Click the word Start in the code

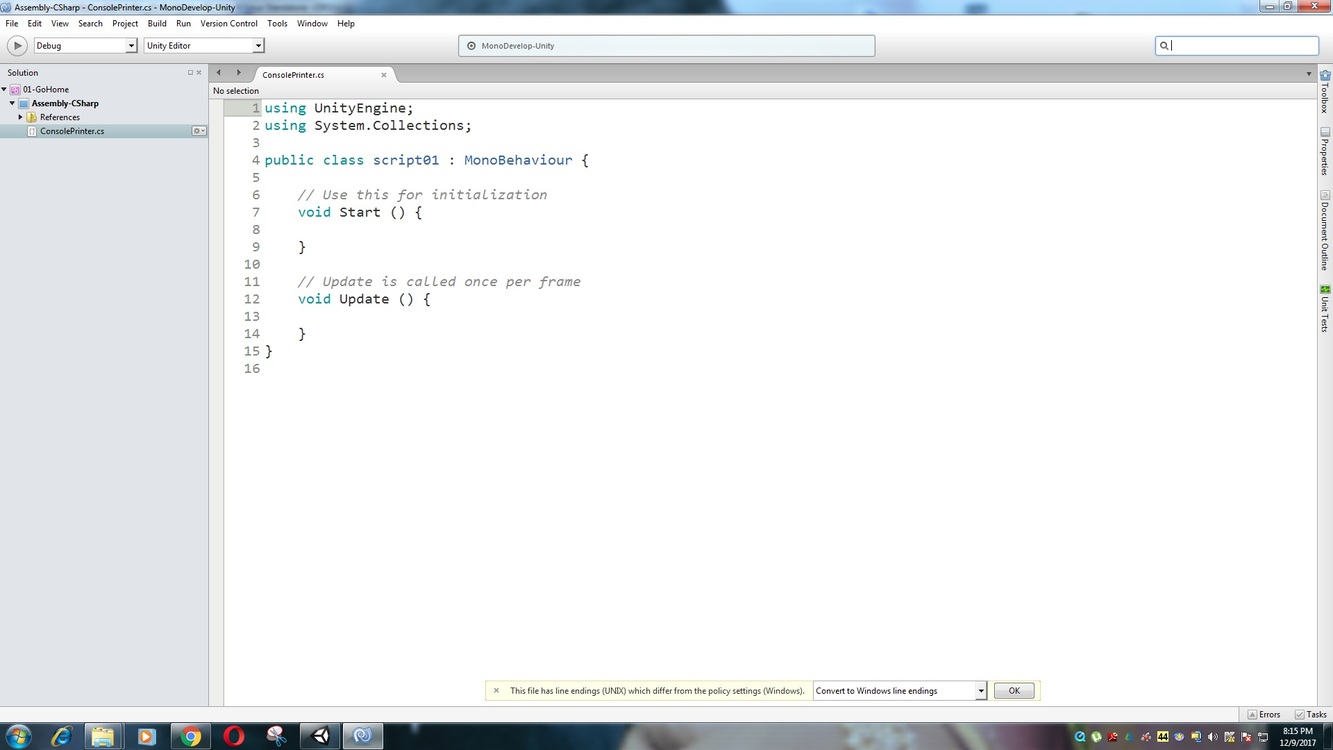(x=360, y=212)
